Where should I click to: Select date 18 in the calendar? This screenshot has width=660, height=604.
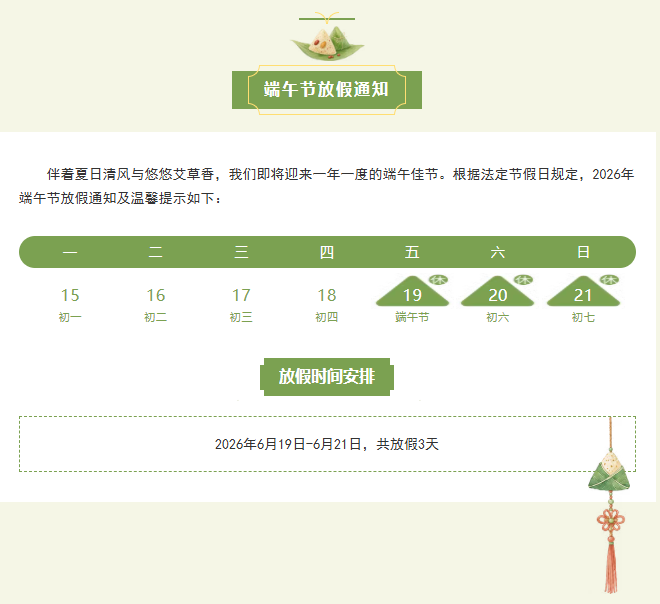point(327,295)
